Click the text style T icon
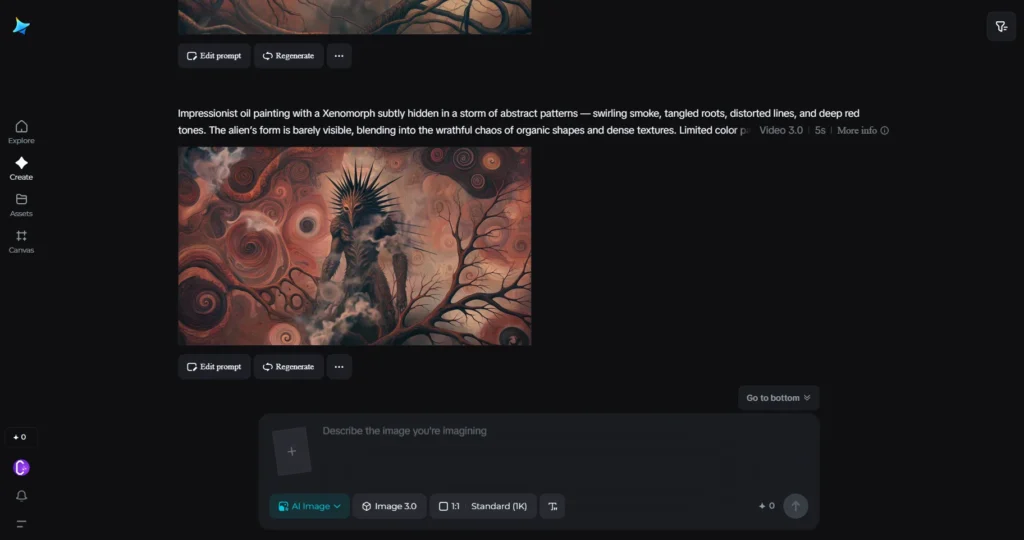This screenshot has width=1024, height=540. 552,506
